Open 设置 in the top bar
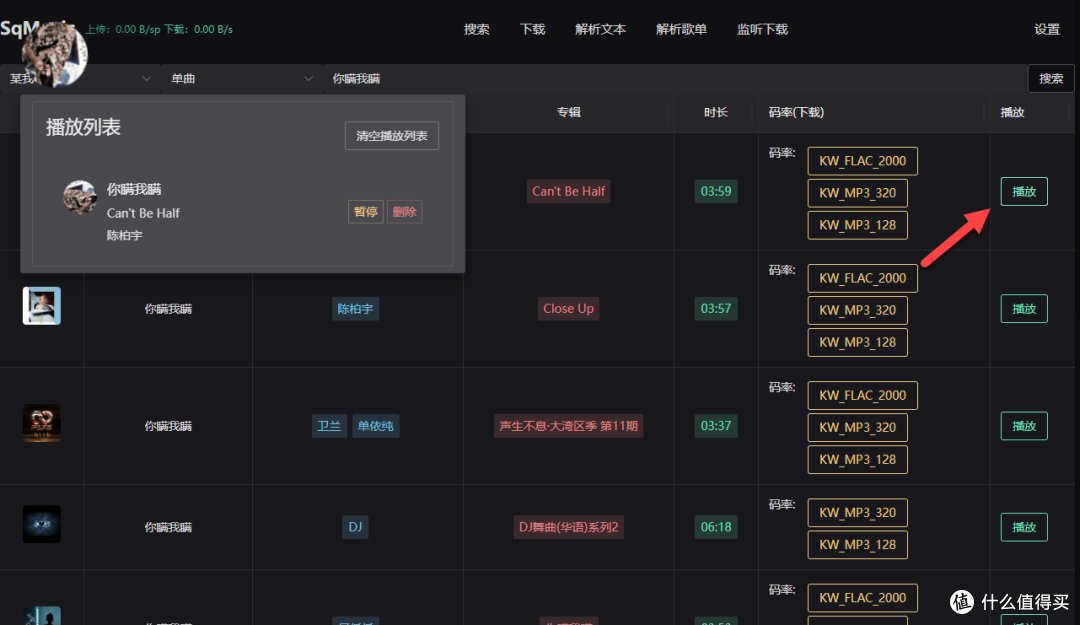 pos(1047,30)
